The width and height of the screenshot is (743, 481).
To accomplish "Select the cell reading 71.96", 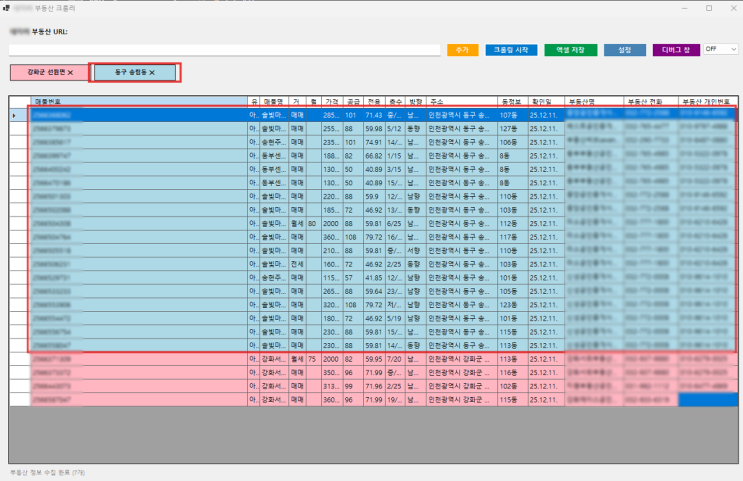I will click(x=374, y=386).
